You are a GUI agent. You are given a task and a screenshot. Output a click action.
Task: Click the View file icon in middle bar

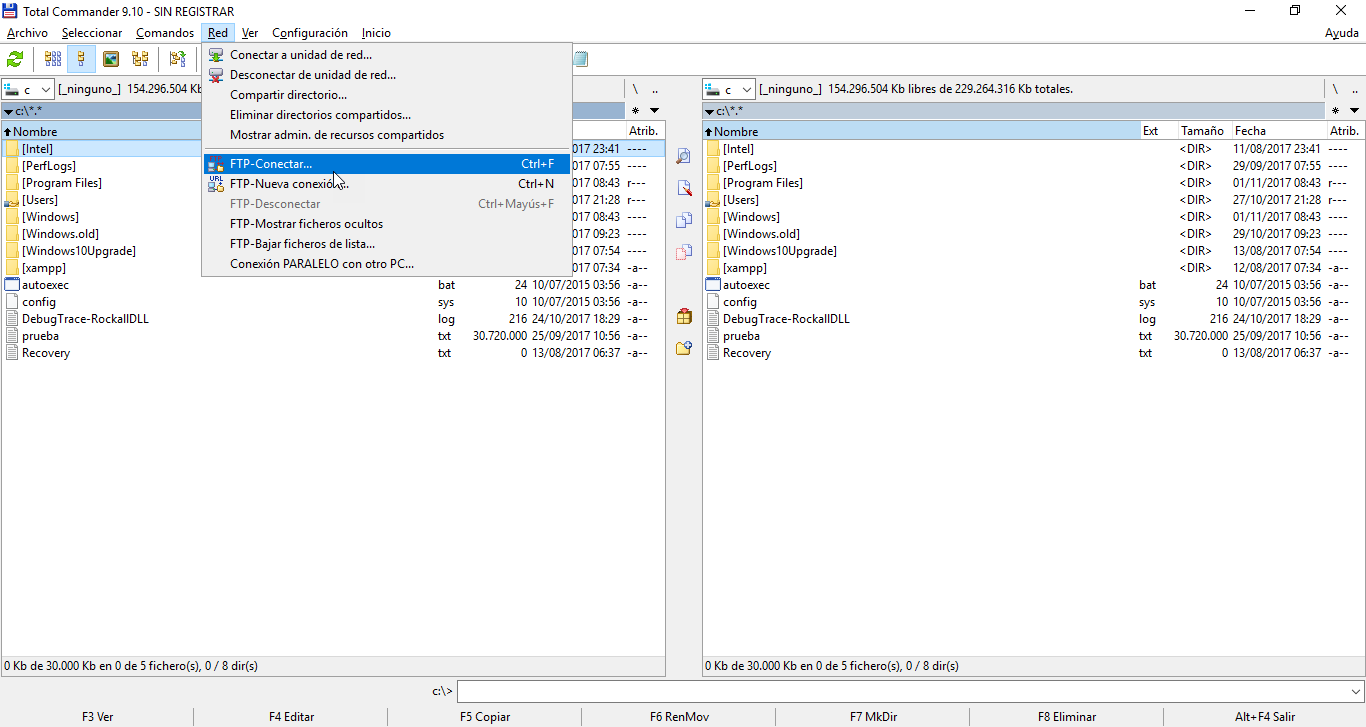click(684, 156)
